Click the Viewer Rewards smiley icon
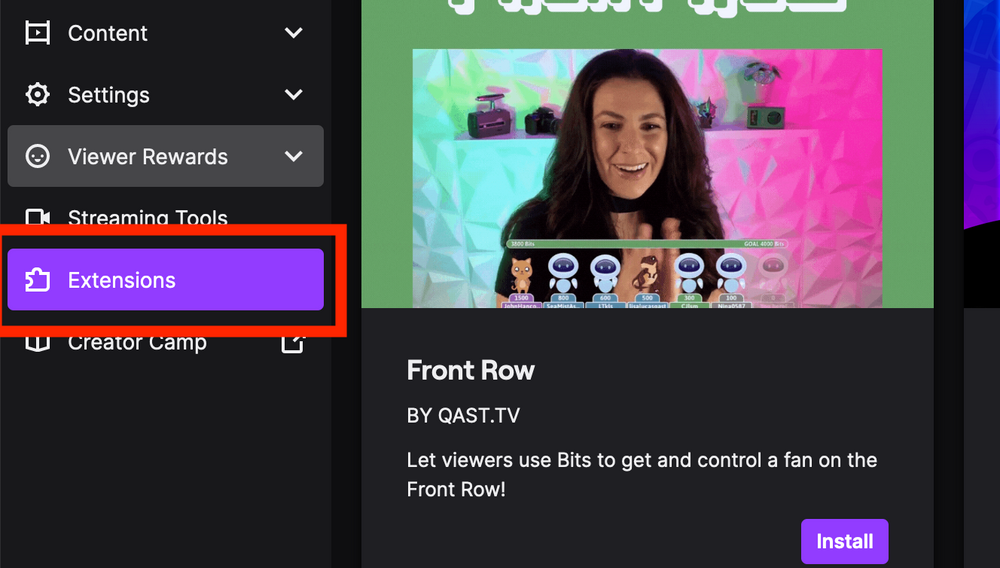Screen dimensions: 1000x568 tap(37, 156)
